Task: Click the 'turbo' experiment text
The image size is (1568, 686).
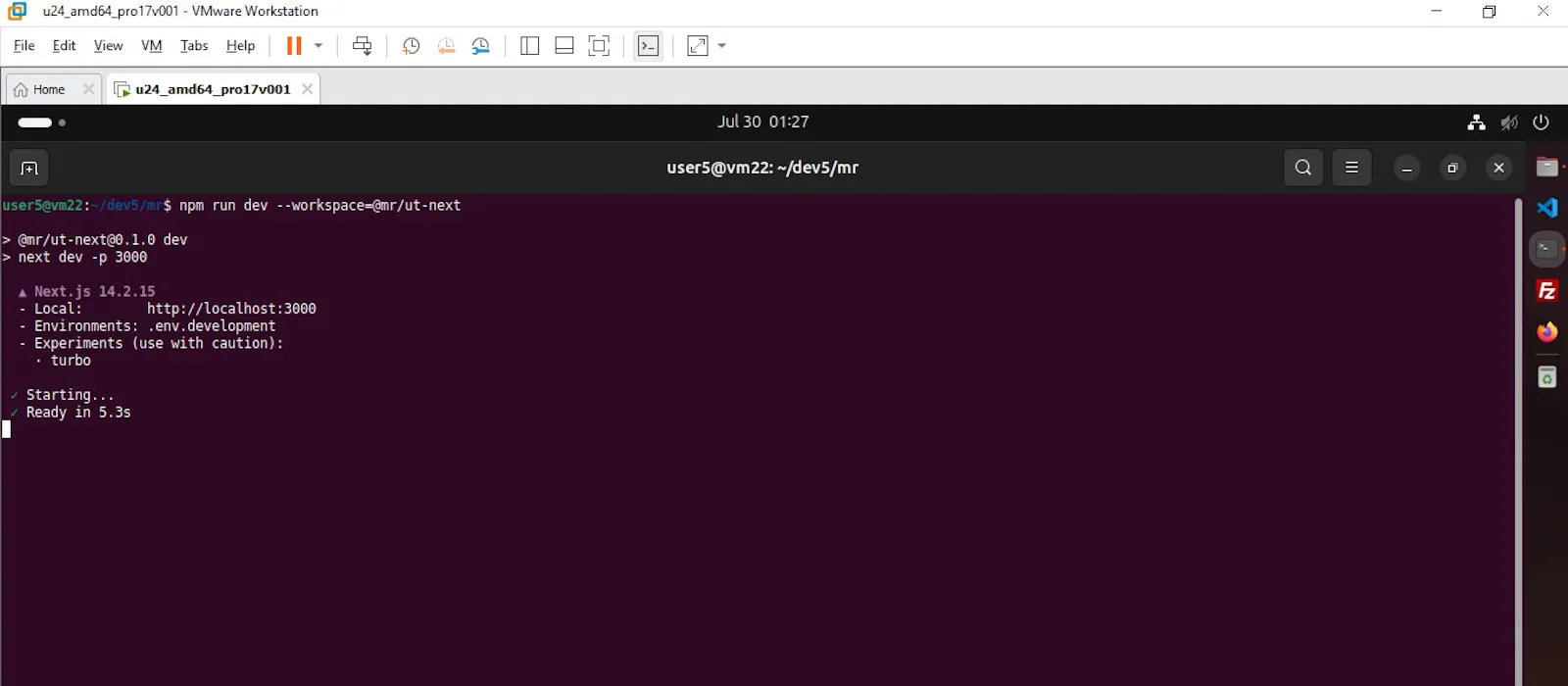Action: pyautogui.click(x=71, y=361)
